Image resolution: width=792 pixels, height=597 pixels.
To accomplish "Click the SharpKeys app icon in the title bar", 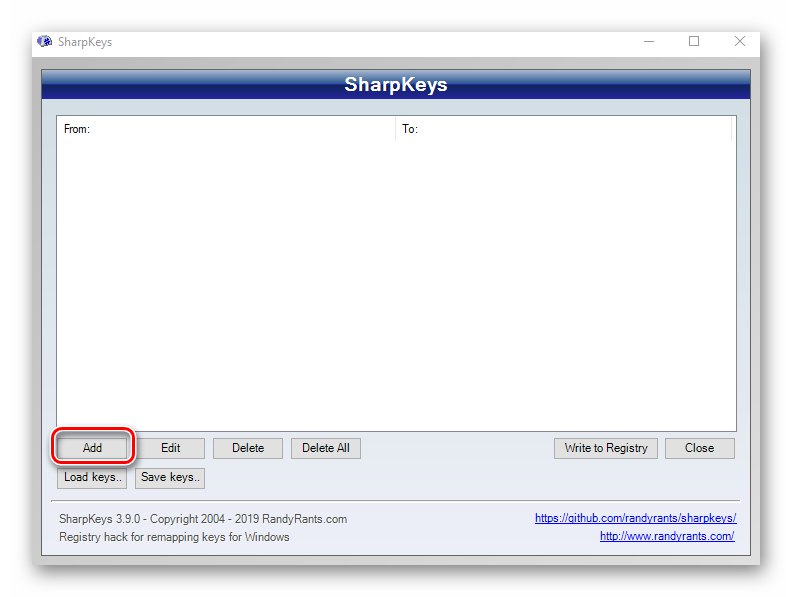I will (44, 41).
